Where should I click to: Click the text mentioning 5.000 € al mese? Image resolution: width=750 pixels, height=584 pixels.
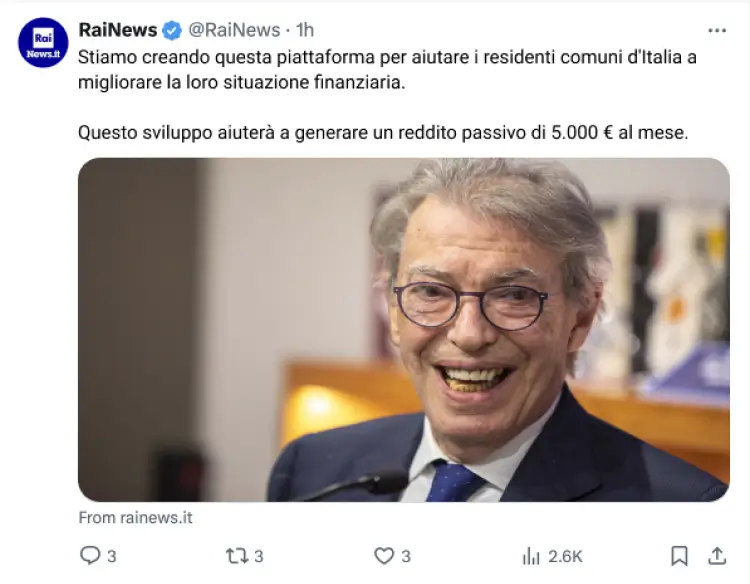[x=619, y=132]
